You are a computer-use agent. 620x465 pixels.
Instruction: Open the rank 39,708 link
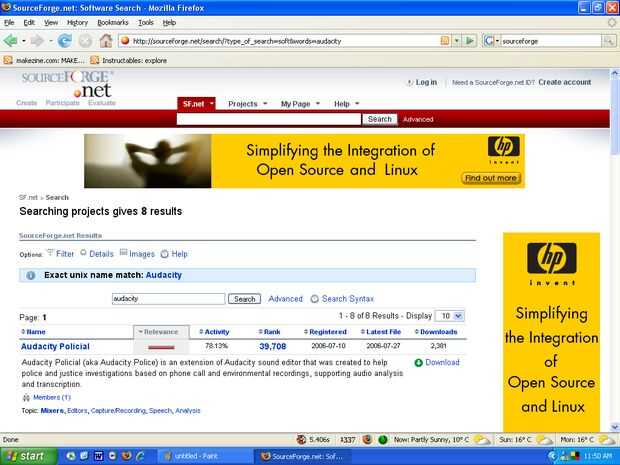tap(273, 346)
